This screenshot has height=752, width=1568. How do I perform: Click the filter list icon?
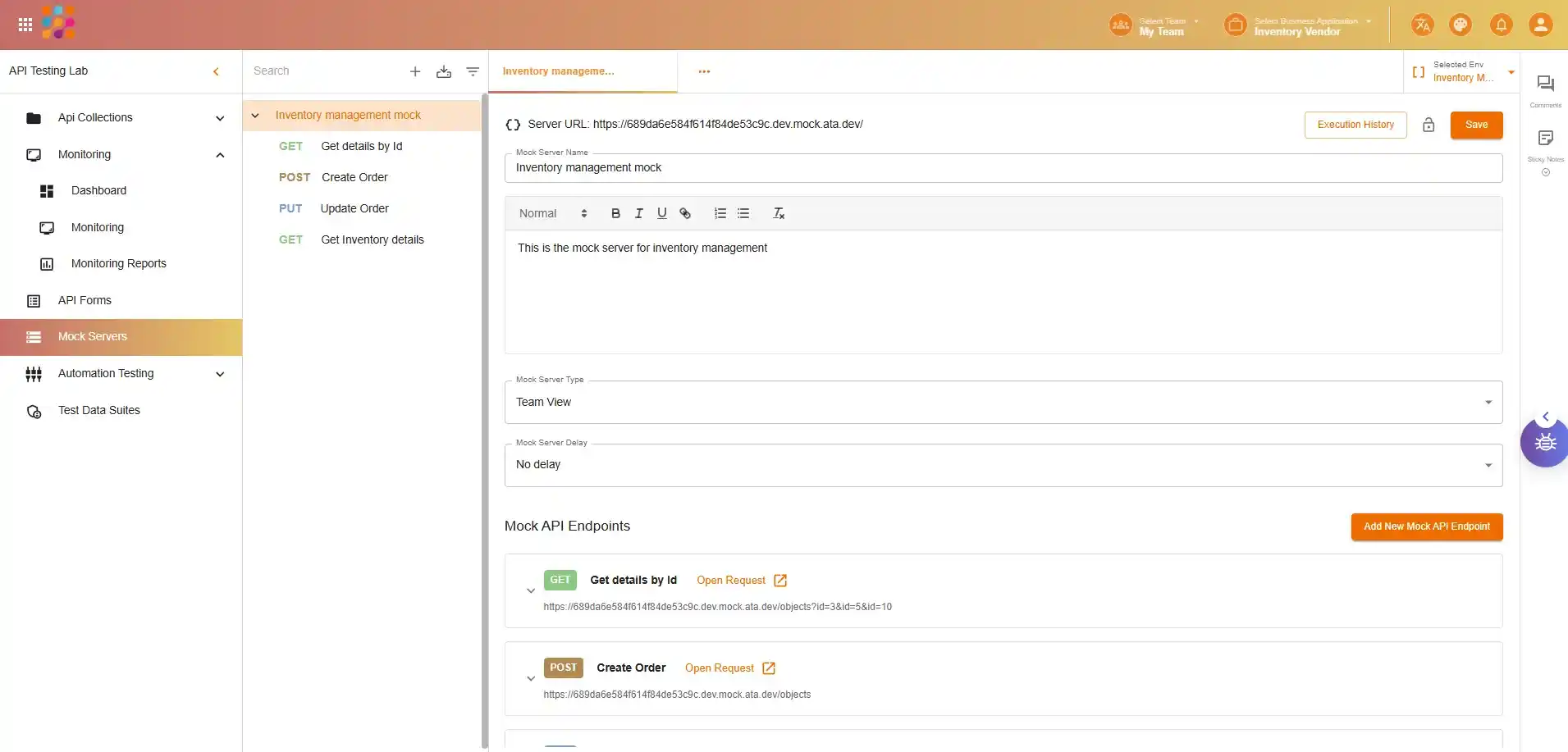coord(473,71)
